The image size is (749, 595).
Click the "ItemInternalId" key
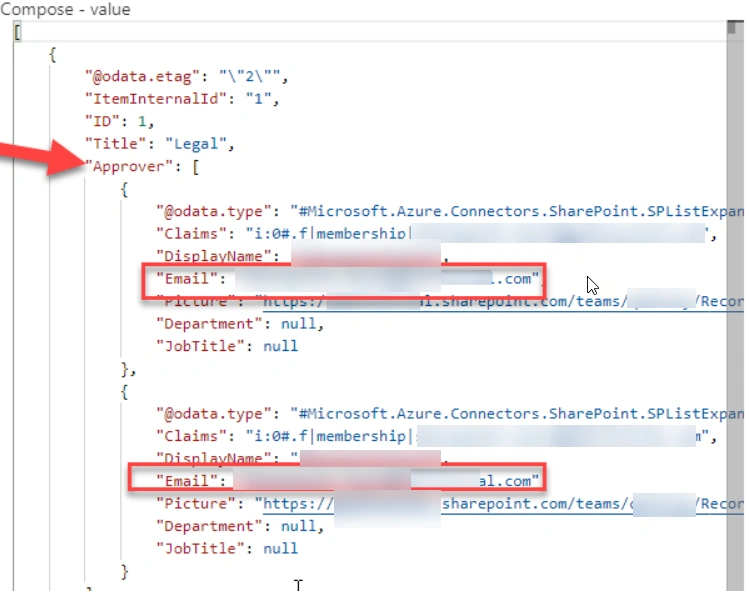[x=156, y=99]
